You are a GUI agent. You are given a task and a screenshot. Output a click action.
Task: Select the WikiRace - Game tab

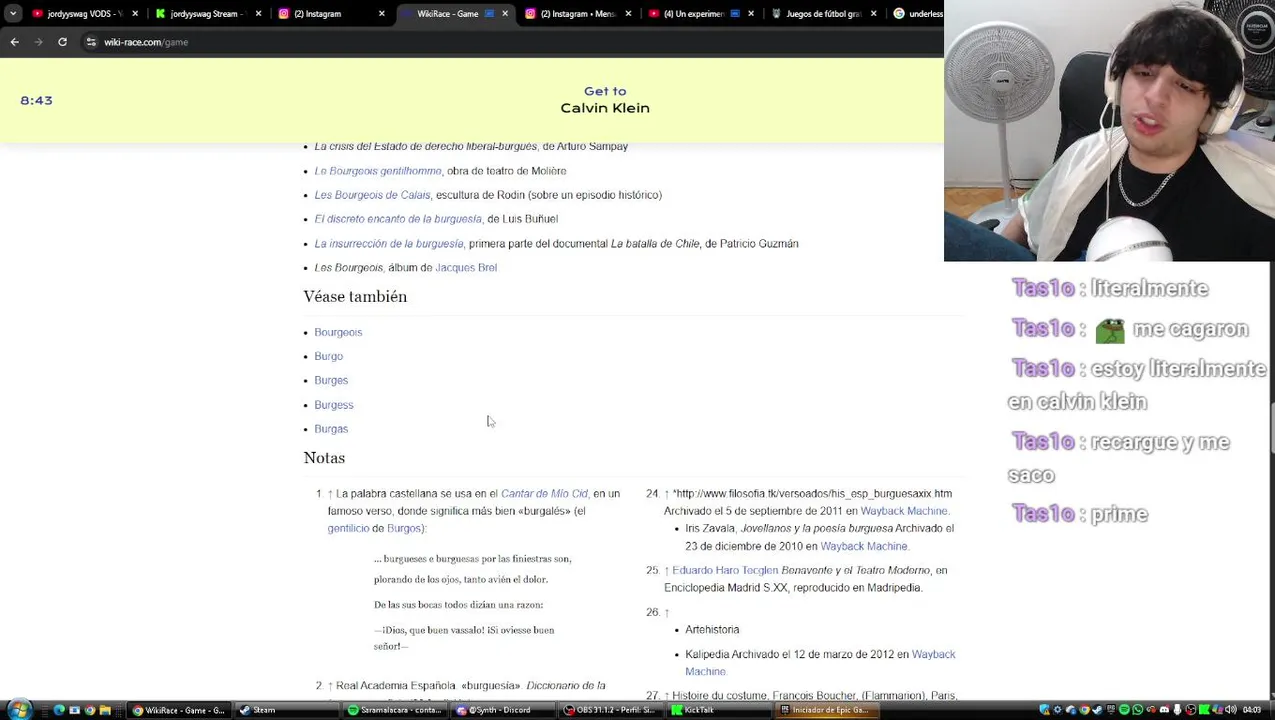(x=455, y=14)
